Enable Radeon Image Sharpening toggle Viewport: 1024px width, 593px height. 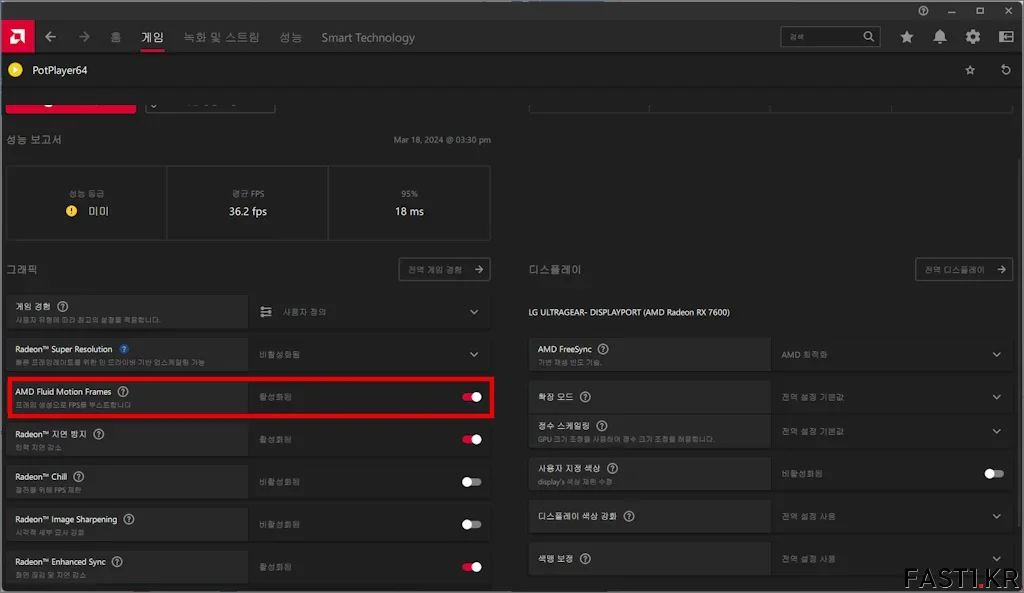472,524
